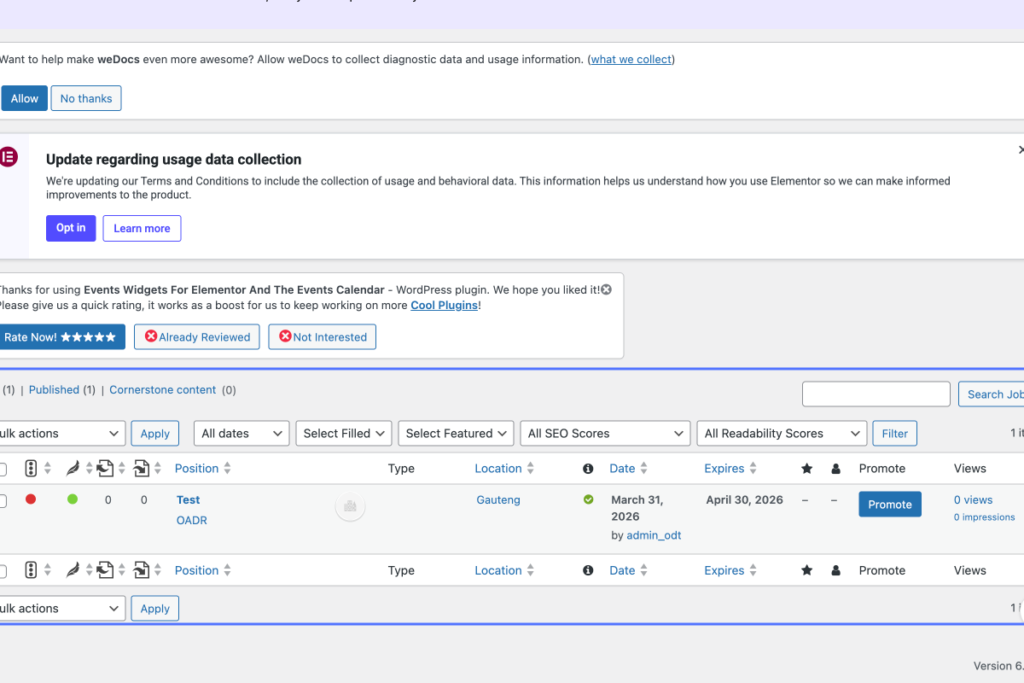Decline weDocs tracking with No thanks

(86, 99)
